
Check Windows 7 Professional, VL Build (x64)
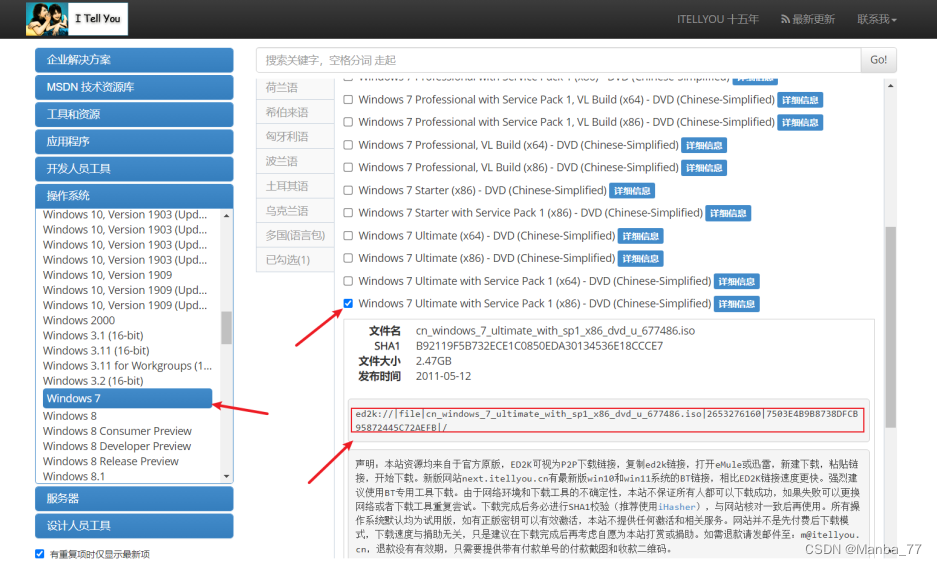tap(348, 145)
